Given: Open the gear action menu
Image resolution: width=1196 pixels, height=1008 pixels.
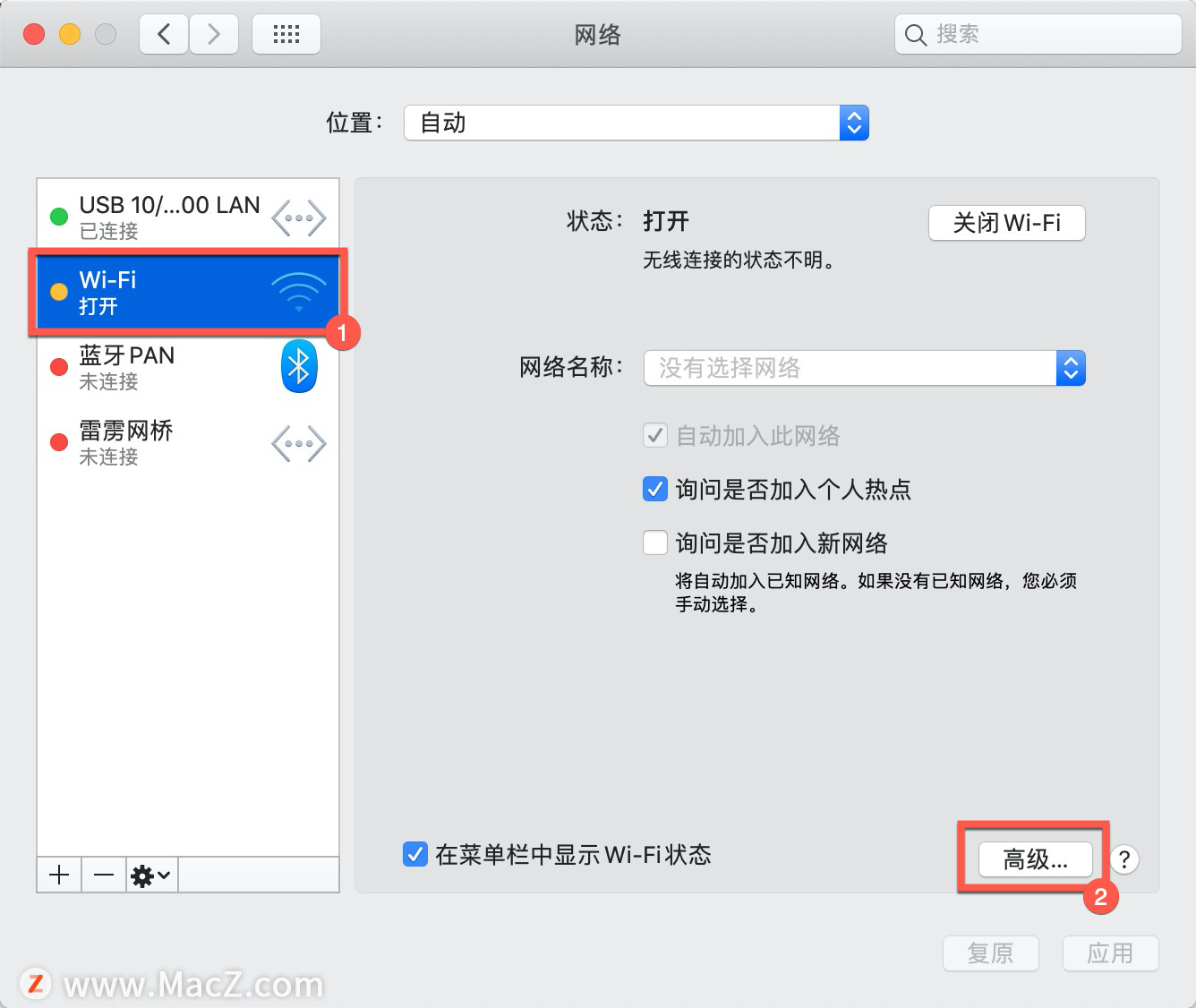Looking at the screenshot, I should coord(150,875).
